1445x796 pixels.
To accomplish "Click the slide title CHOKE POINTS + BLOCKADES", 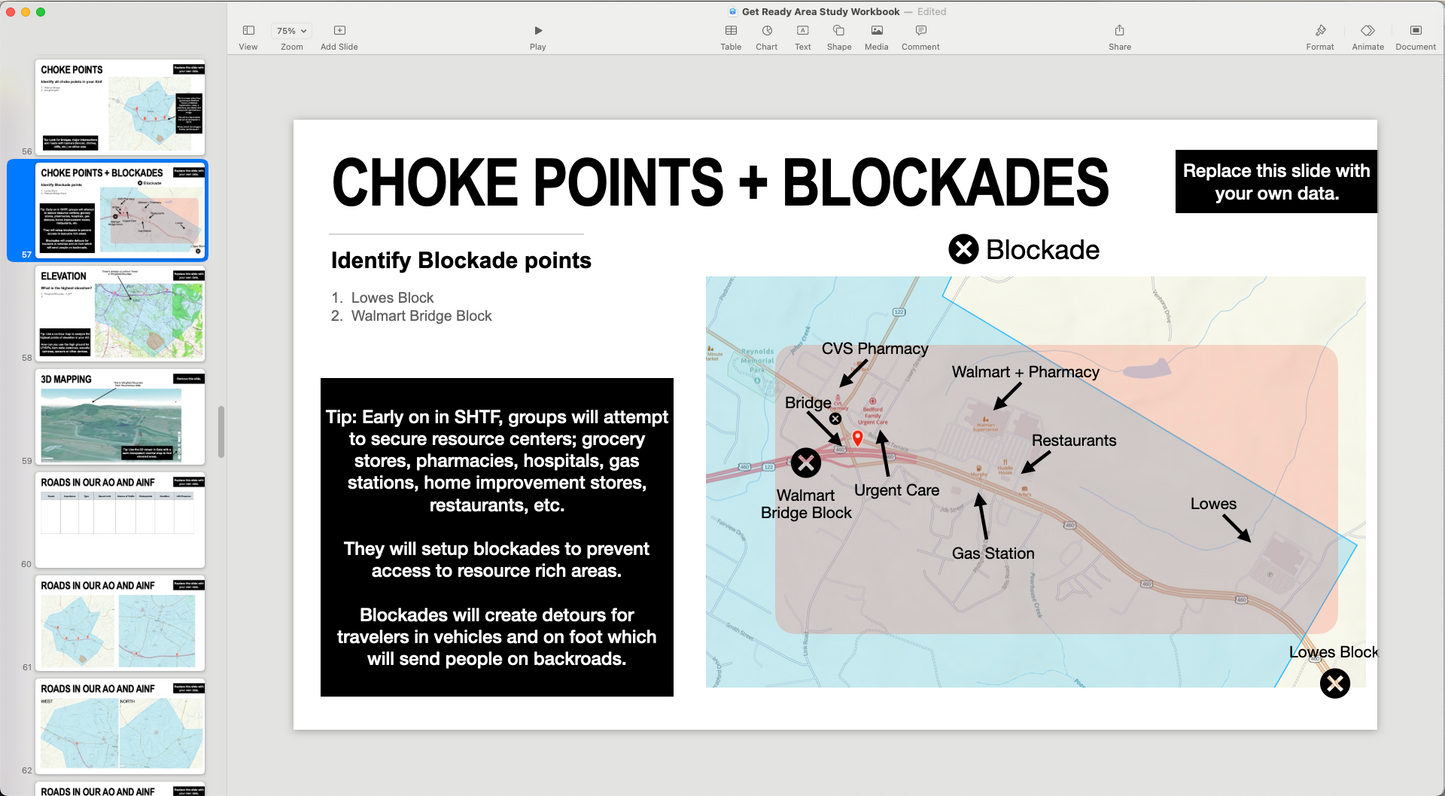I will tap(720, 182).
